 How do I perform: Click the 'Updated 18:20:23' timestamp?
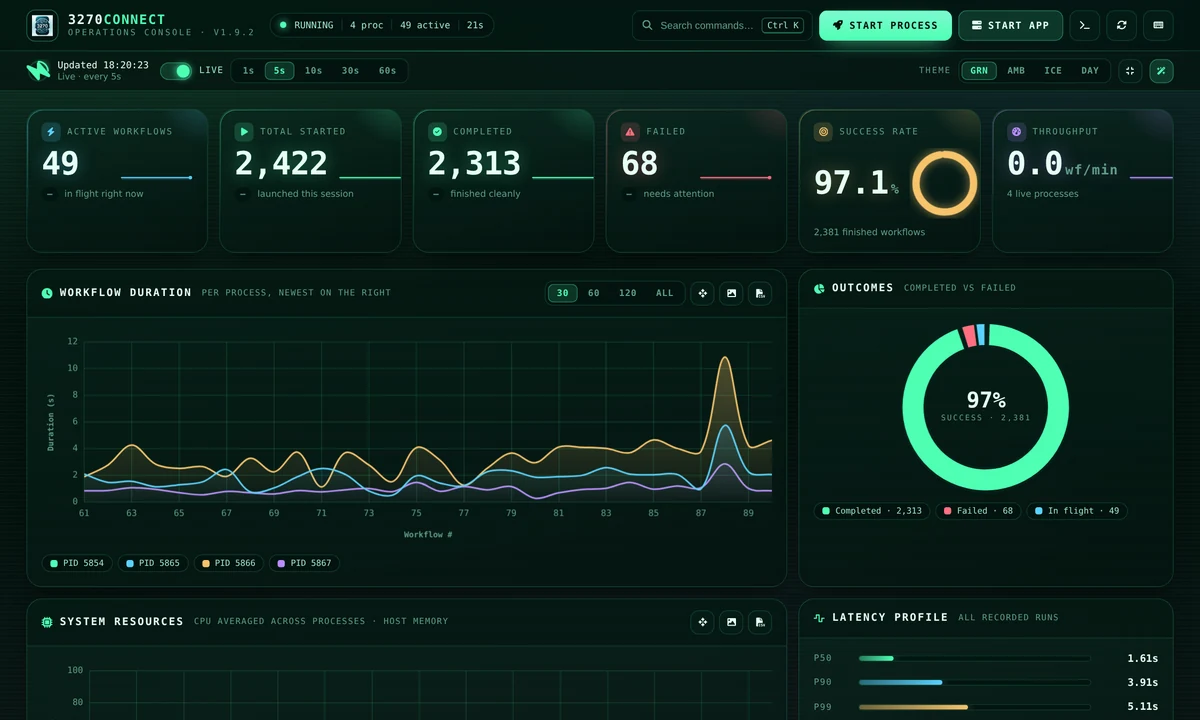(103, 65)
